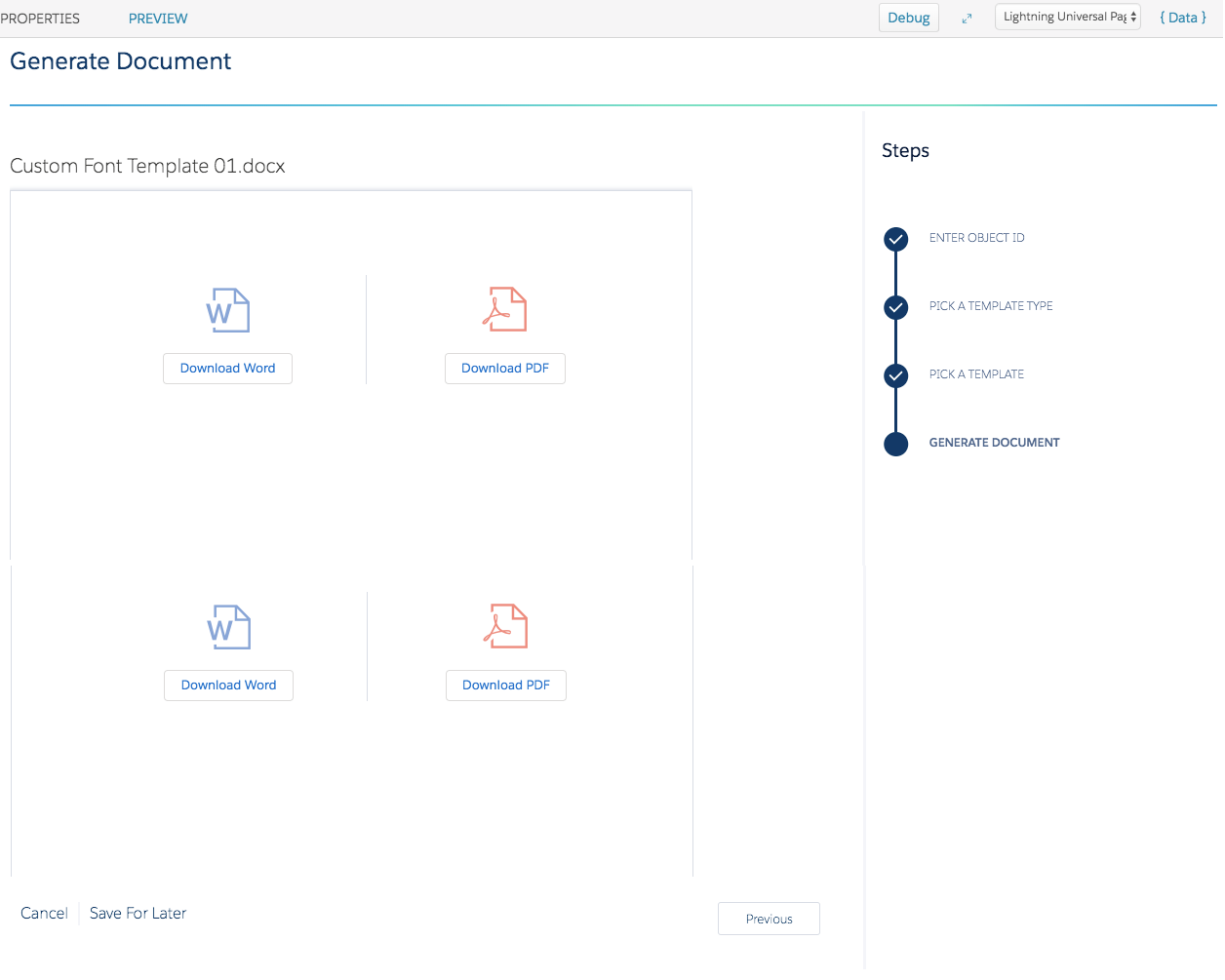1225x980 pixels.
Task: Click the upper Word document icon
Action: pos(227,310)
